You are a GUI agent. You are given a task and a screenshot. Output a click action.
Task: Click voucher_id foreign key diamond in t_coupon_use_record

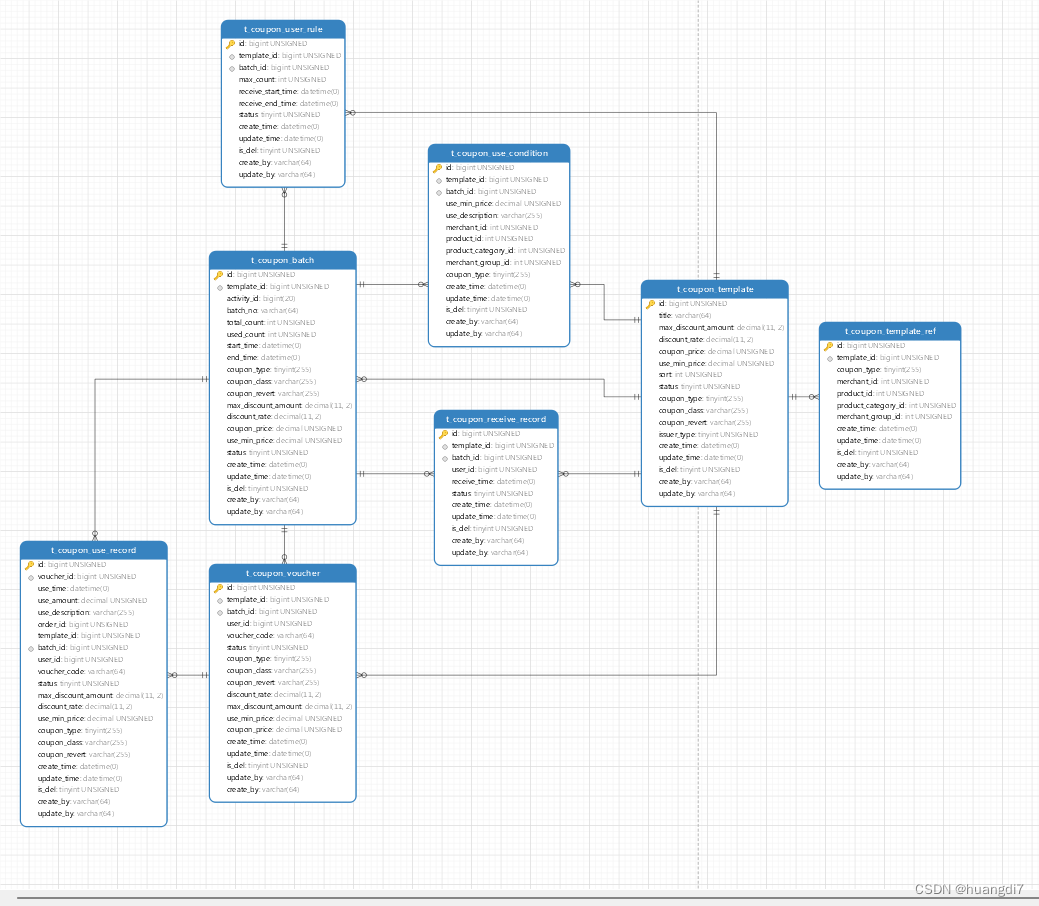(x=30, y=577)
